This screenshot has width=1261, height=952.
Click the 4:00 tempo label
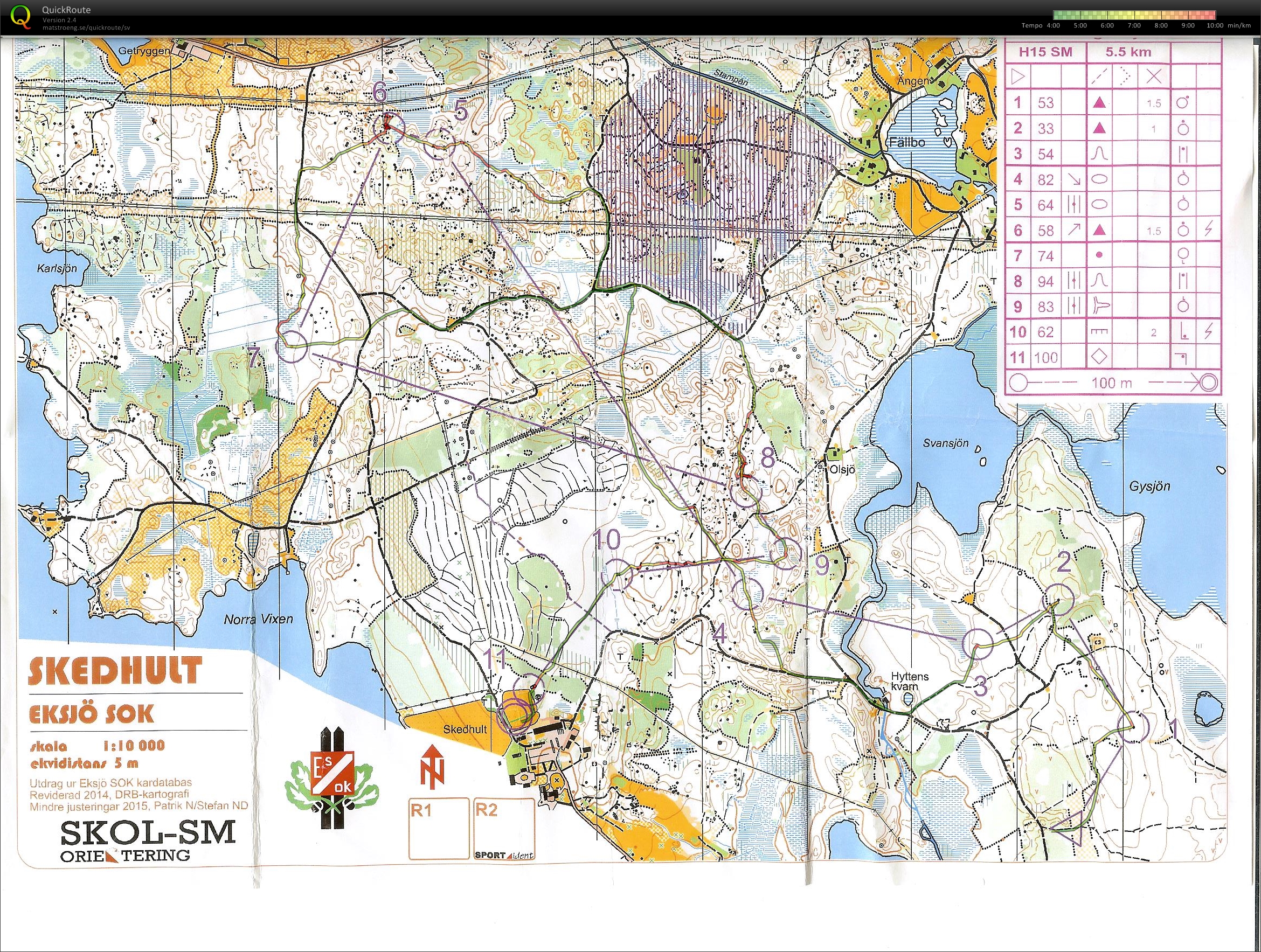coord(1053,26)
